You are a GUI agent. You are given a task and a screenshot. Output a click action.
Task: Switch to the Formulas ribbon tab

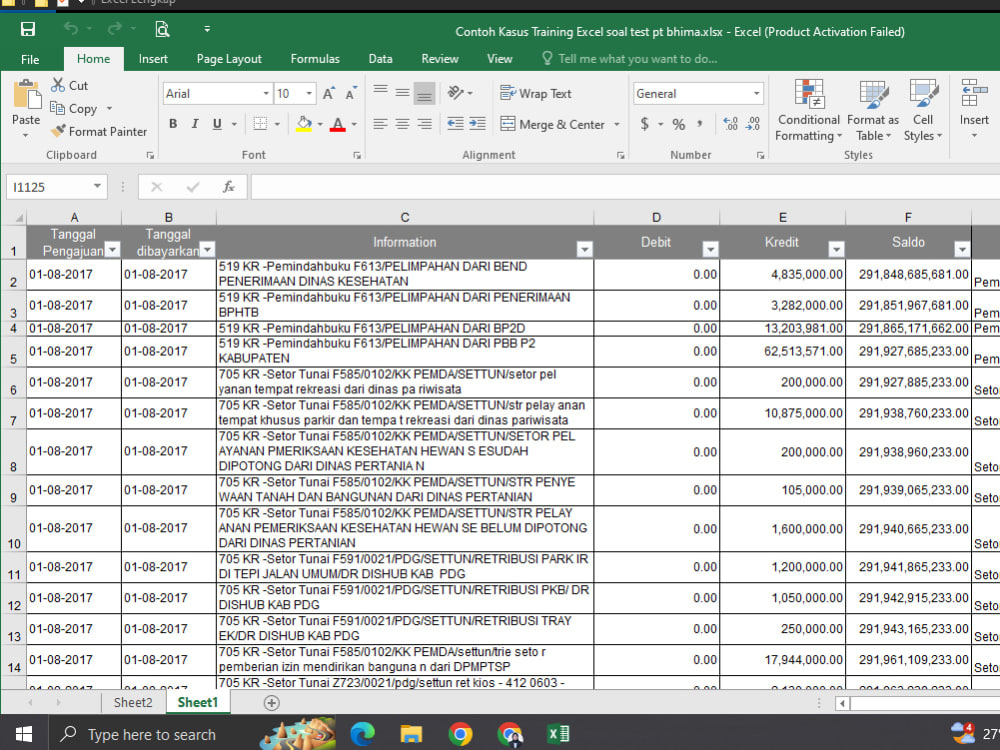315,59
